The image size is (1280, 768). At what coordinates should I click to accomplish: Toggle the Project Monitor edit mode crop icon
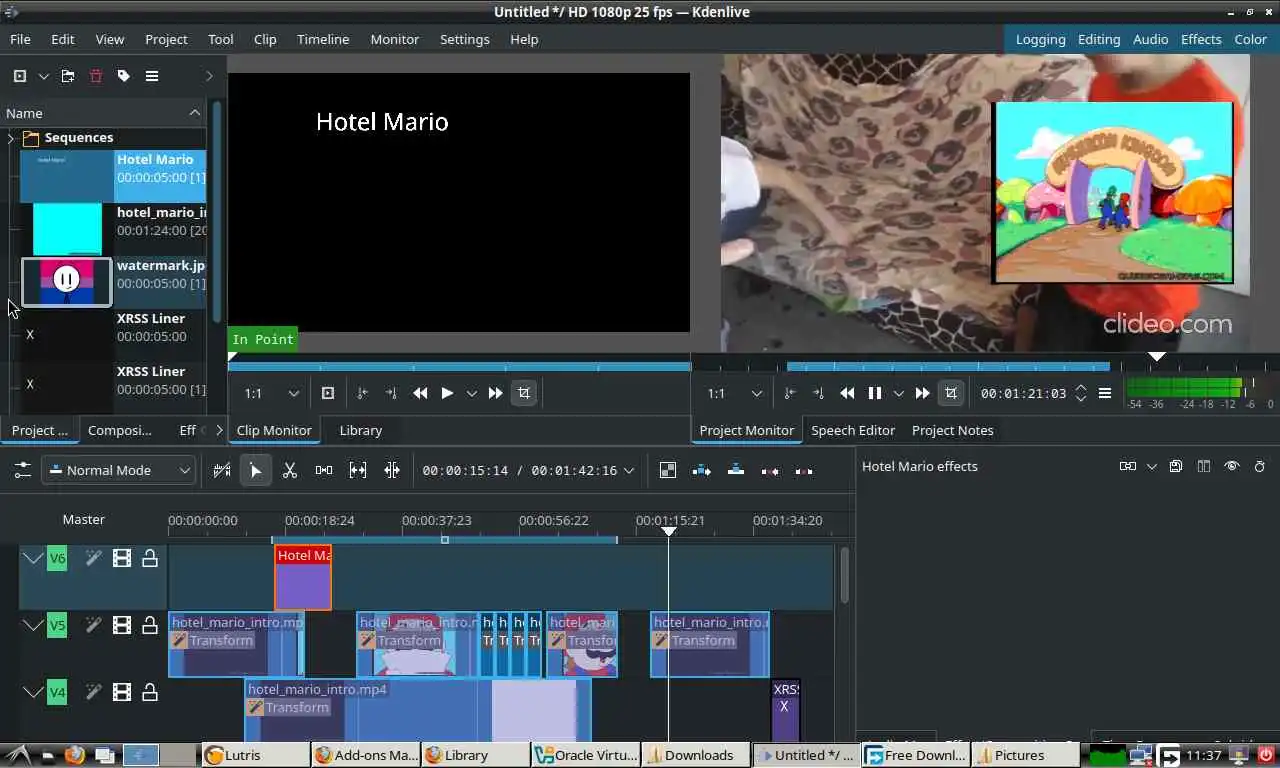[950, 393]
